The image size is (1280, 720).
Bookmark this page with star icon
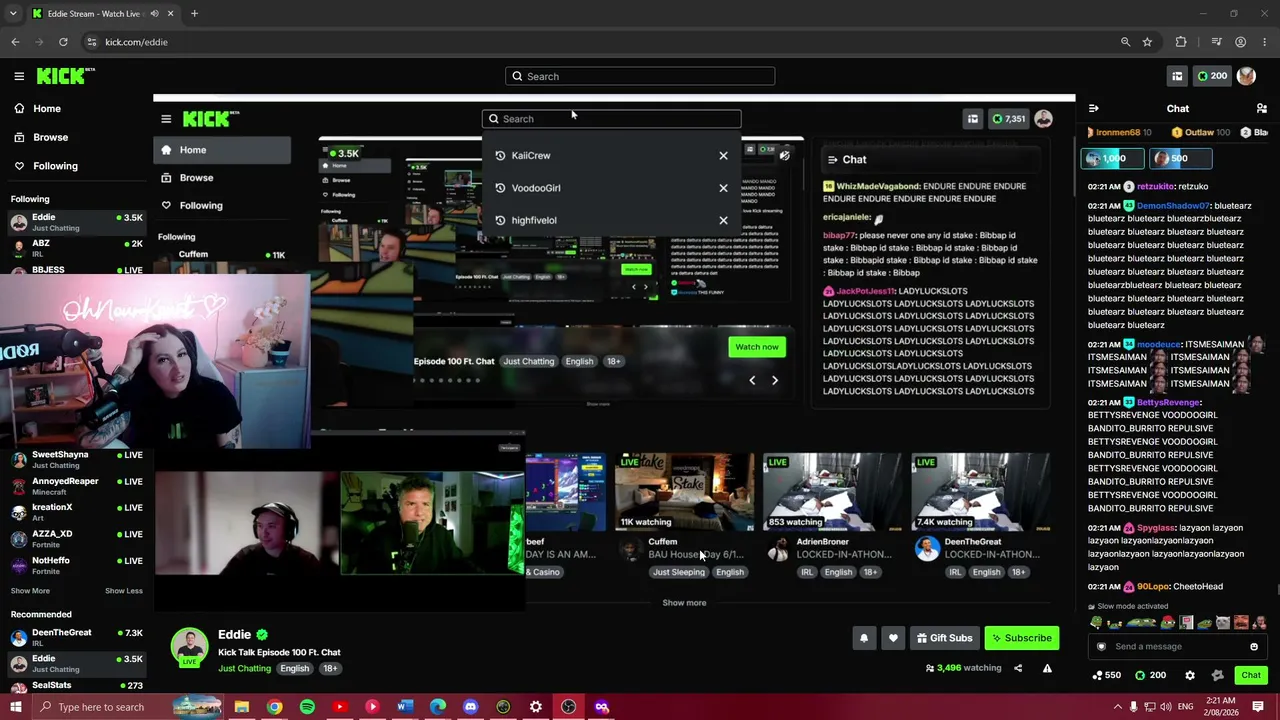pos(1147,42)
